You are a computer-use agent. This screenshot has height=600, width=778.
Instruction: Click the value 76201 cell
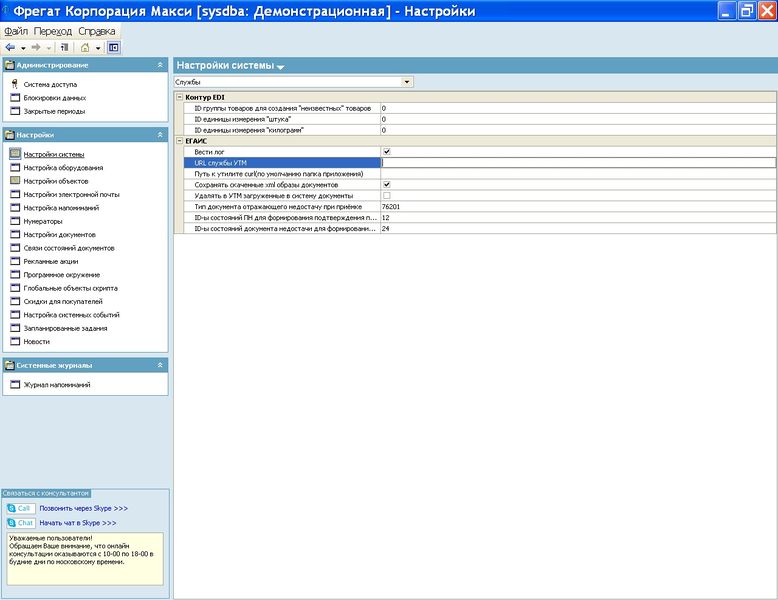coord(578,206)
